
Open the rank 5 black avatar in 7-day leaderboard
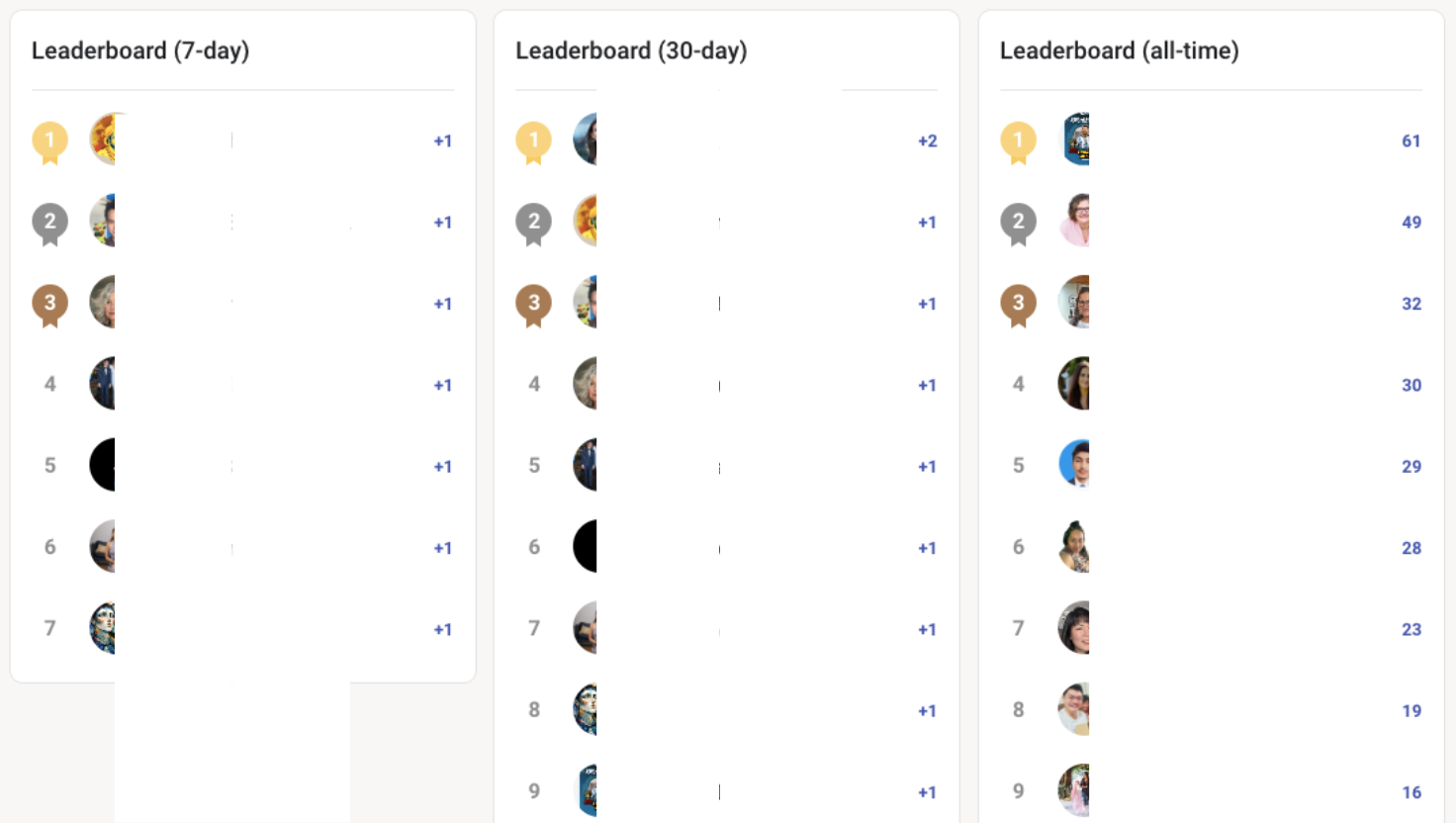coord(103,465)
